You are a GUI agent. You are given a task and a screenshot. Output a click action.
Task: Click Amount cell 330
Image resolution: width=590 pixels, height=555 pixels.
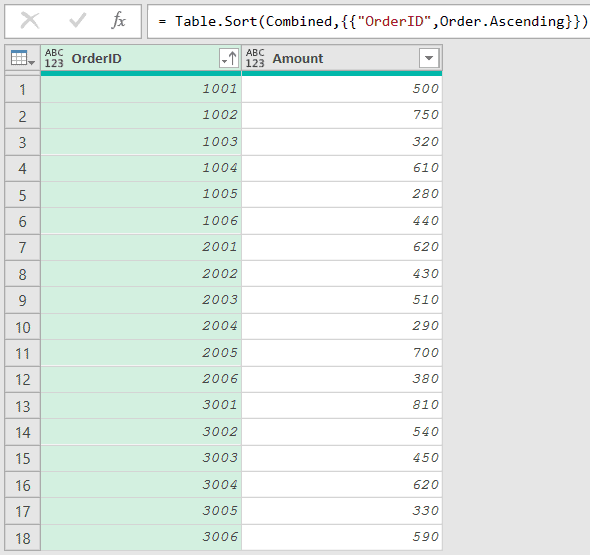point(342,511)
